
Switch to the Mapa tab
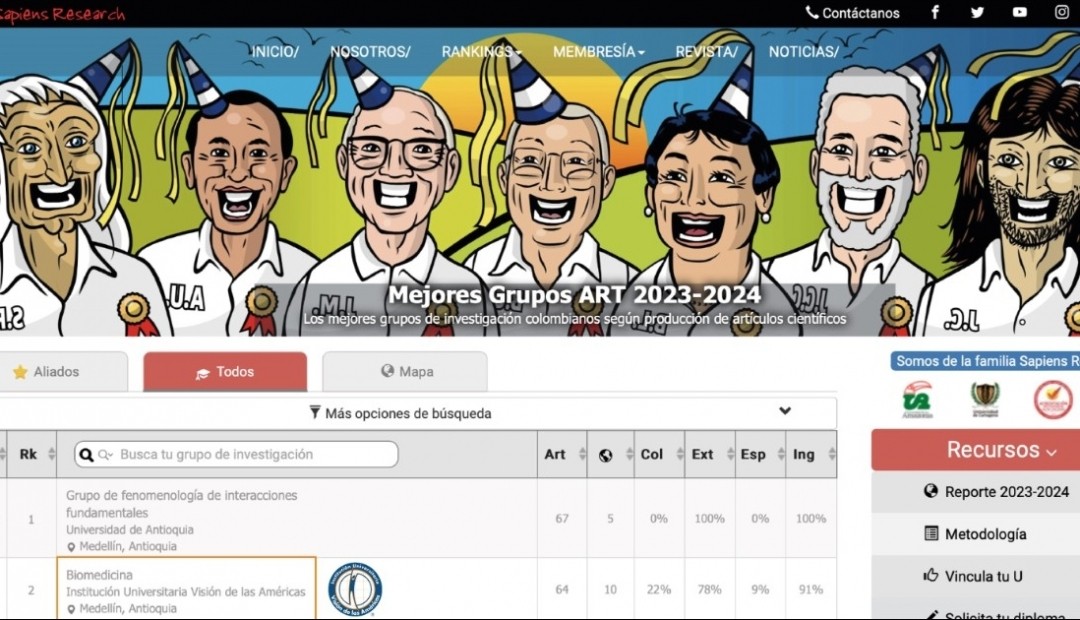pyautogui.click(x=405, y=372)
